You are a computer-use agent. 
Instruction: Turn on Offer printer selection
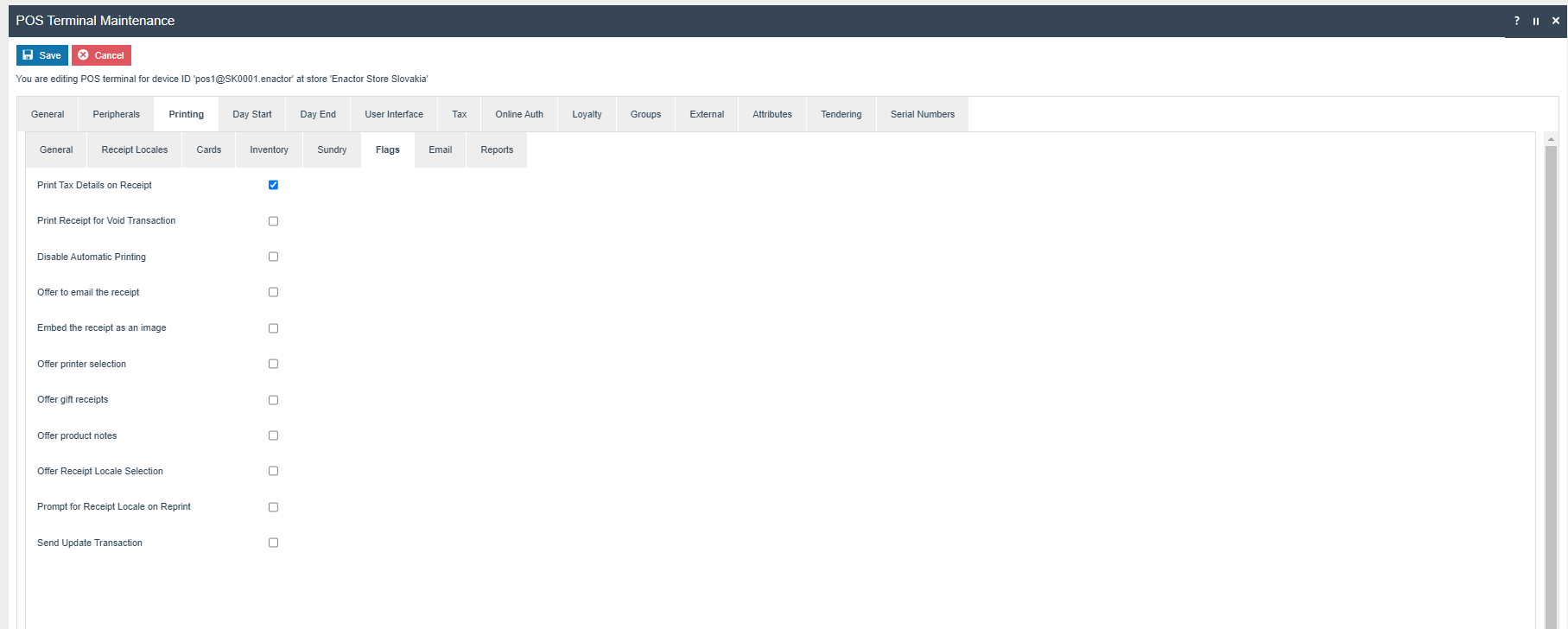point(273,364)
